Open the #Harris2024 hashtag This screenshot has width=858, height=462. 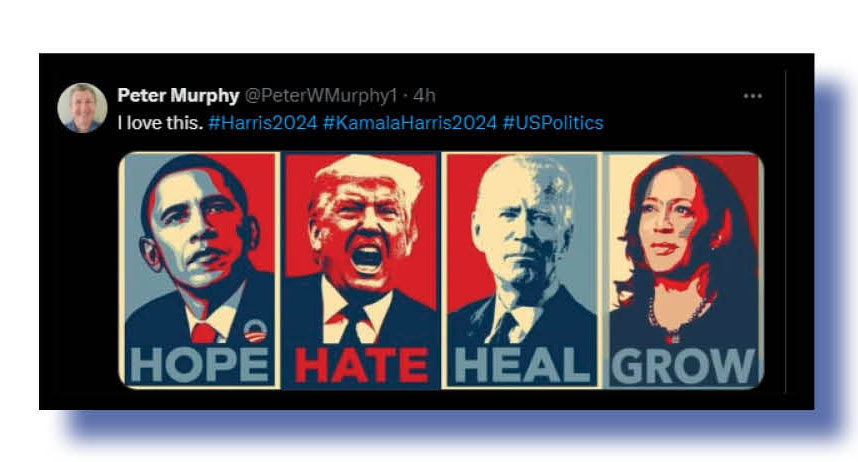(263, 122)
